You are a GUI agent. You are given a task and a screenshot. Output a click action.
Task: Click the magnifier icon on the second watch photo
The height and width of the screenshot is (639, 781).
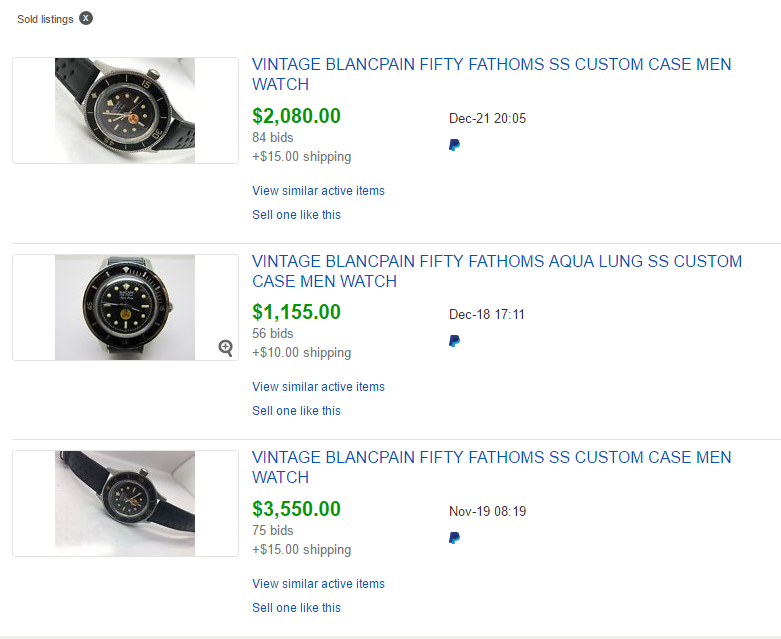(x=226, y=347)
